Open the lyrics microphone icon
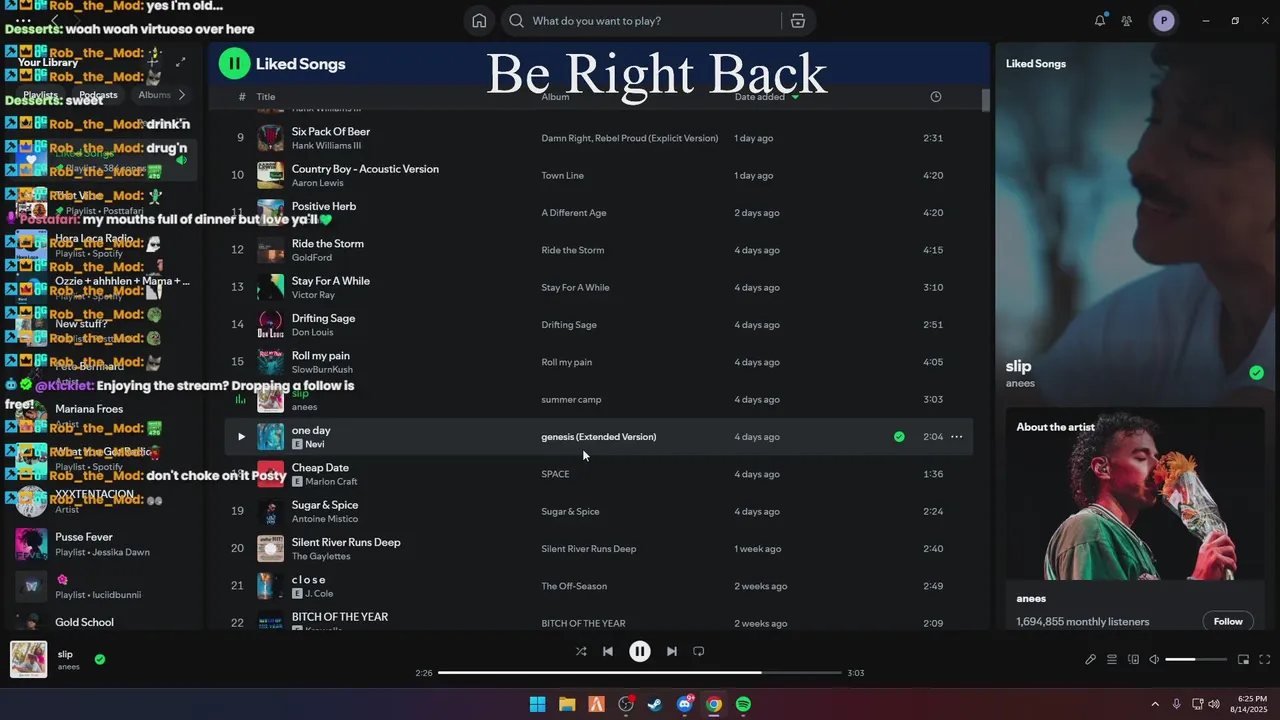The height and width of the screenshot is (720, 1280). pos(1091,659)
